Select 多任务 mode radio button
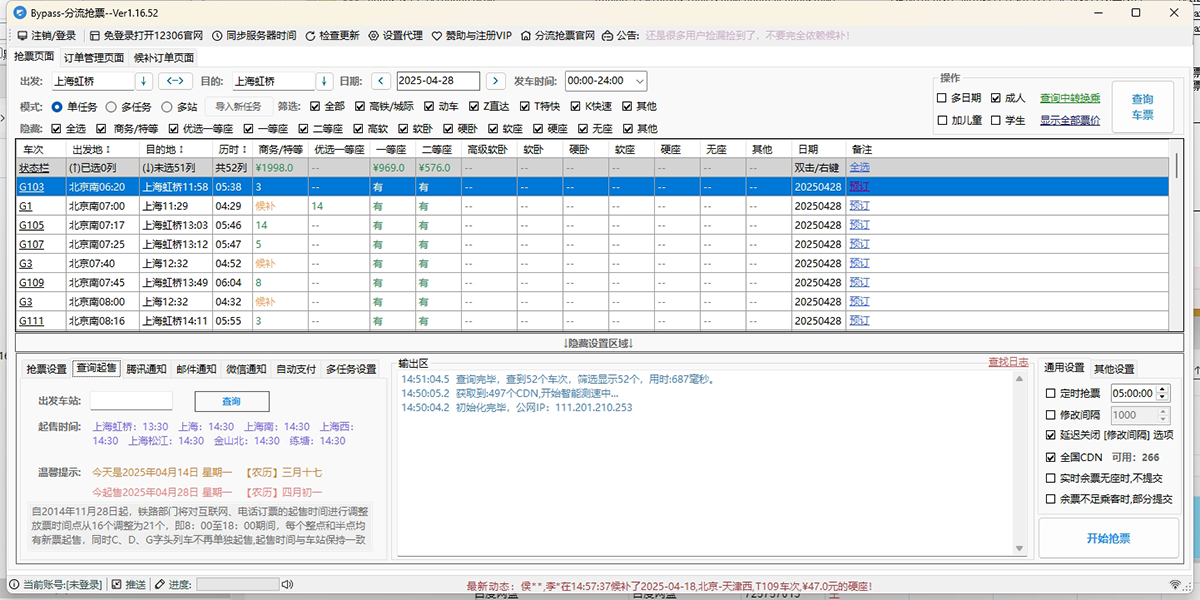The image size is (1200, 600). click(111, 106)
